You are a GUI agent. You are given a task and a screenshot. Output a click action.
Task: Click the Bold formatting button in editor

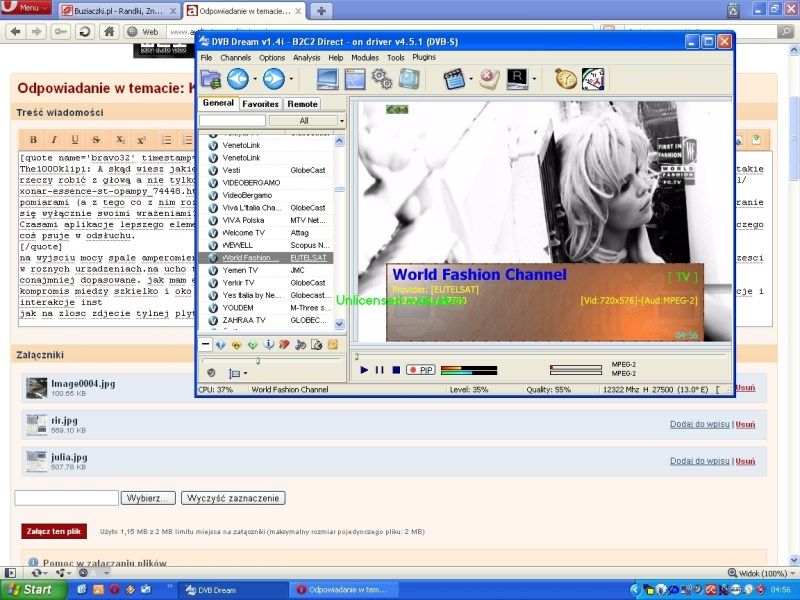(33, 140)
